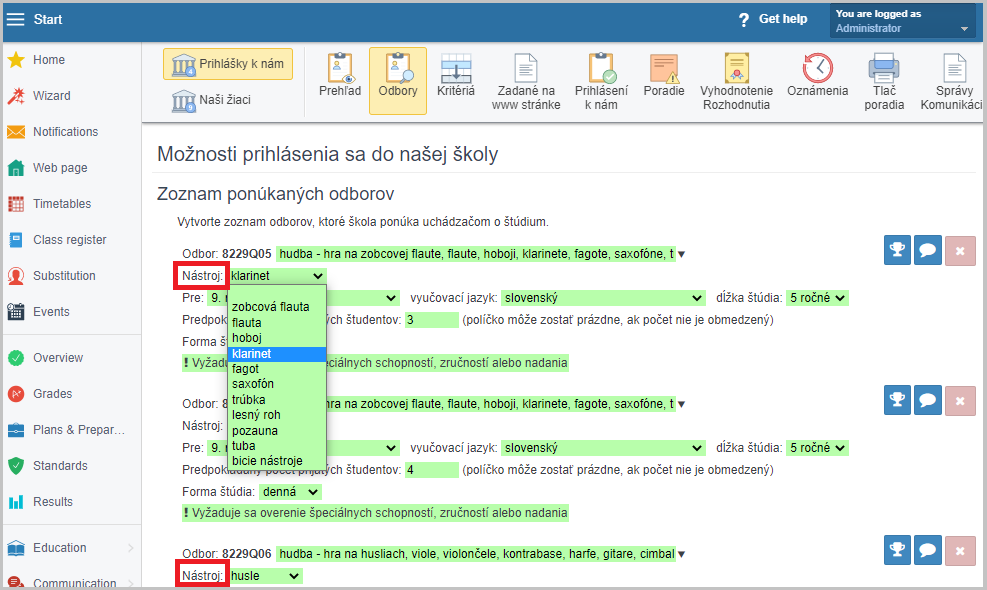
Task: Open the Plans & Preparations icon
Action: tap(16, 430)
